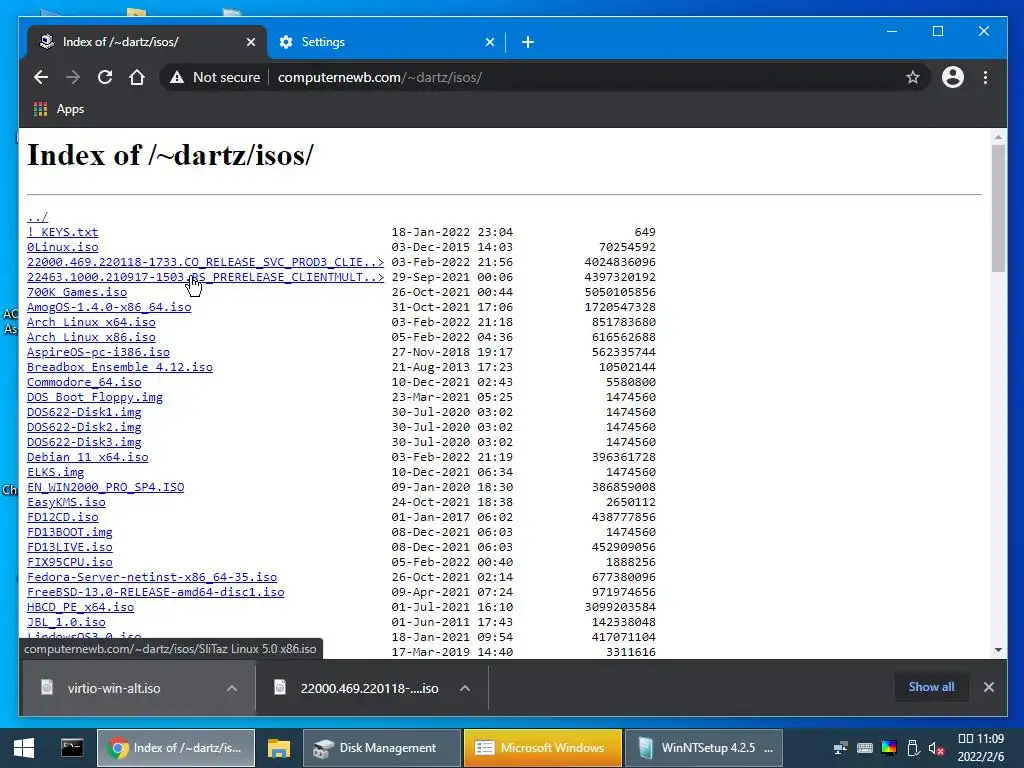This screenshot has height=768, width=1024.
Task: Click the FIX95CPU.iso link
Action: [69, 562]
